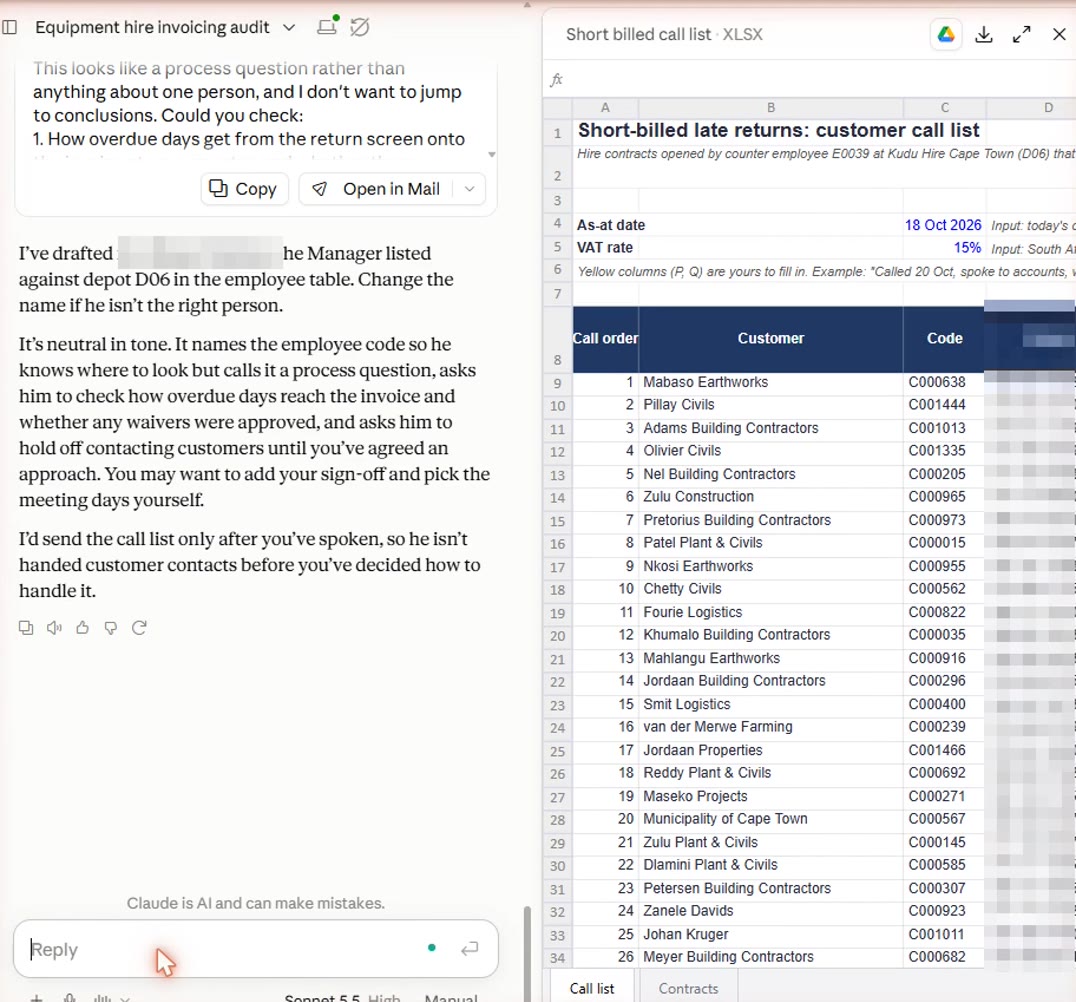
Task: Copy the drafted email text
Action: pos(244,189)
